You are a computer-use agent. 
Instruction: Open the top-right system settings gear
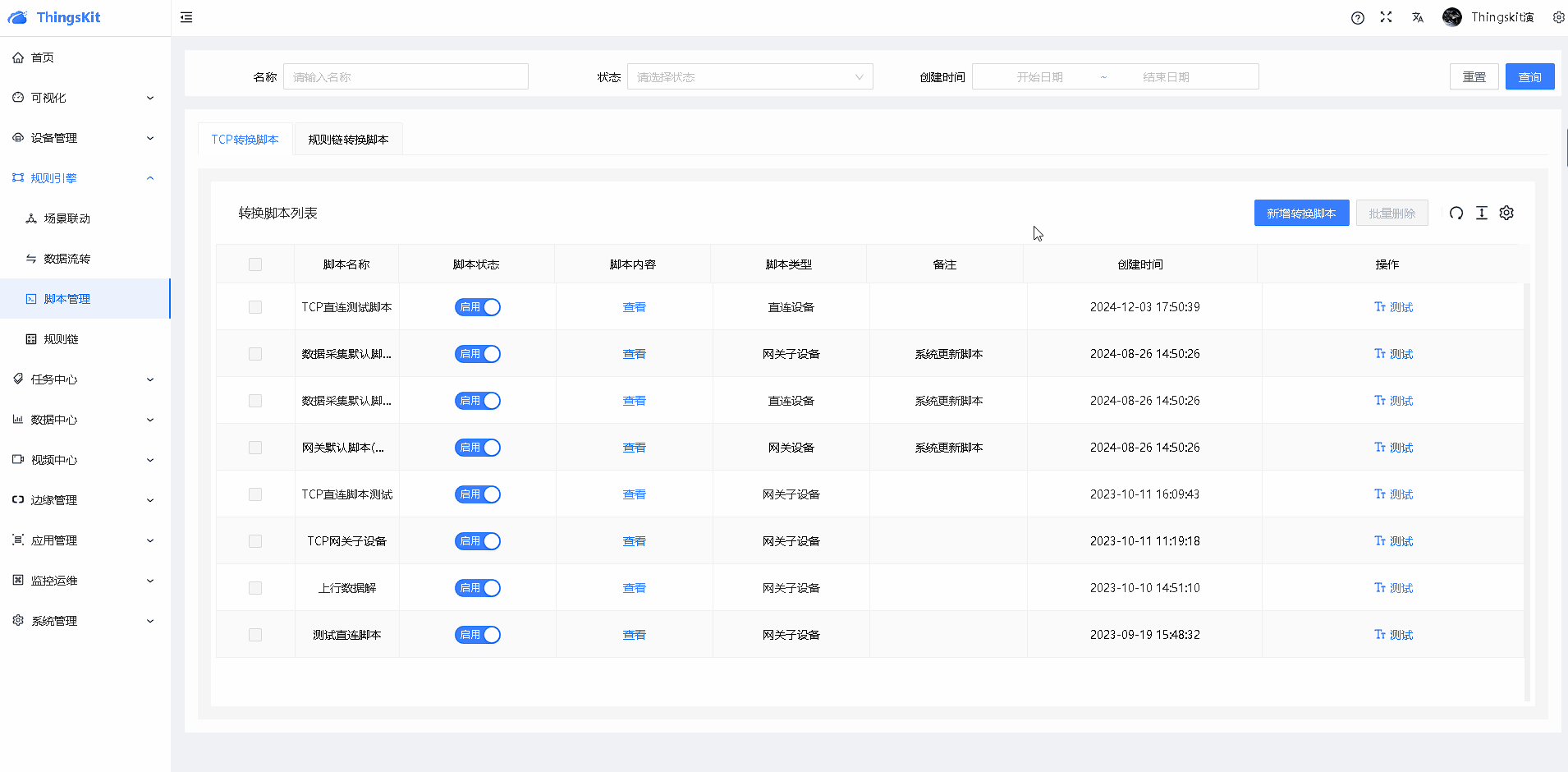pos(1557,17)
